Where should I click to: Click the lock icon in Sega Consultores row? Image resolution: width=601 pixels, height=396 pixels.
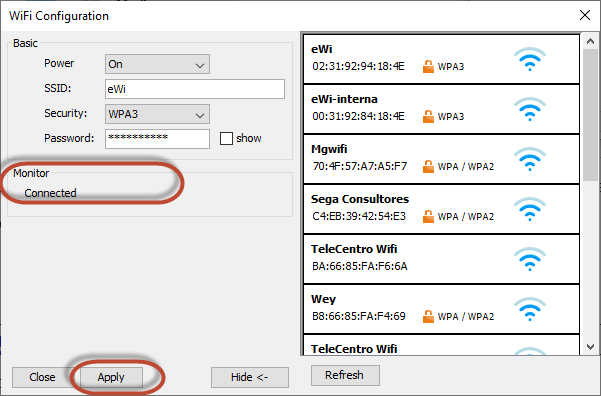tap(428, 216)
